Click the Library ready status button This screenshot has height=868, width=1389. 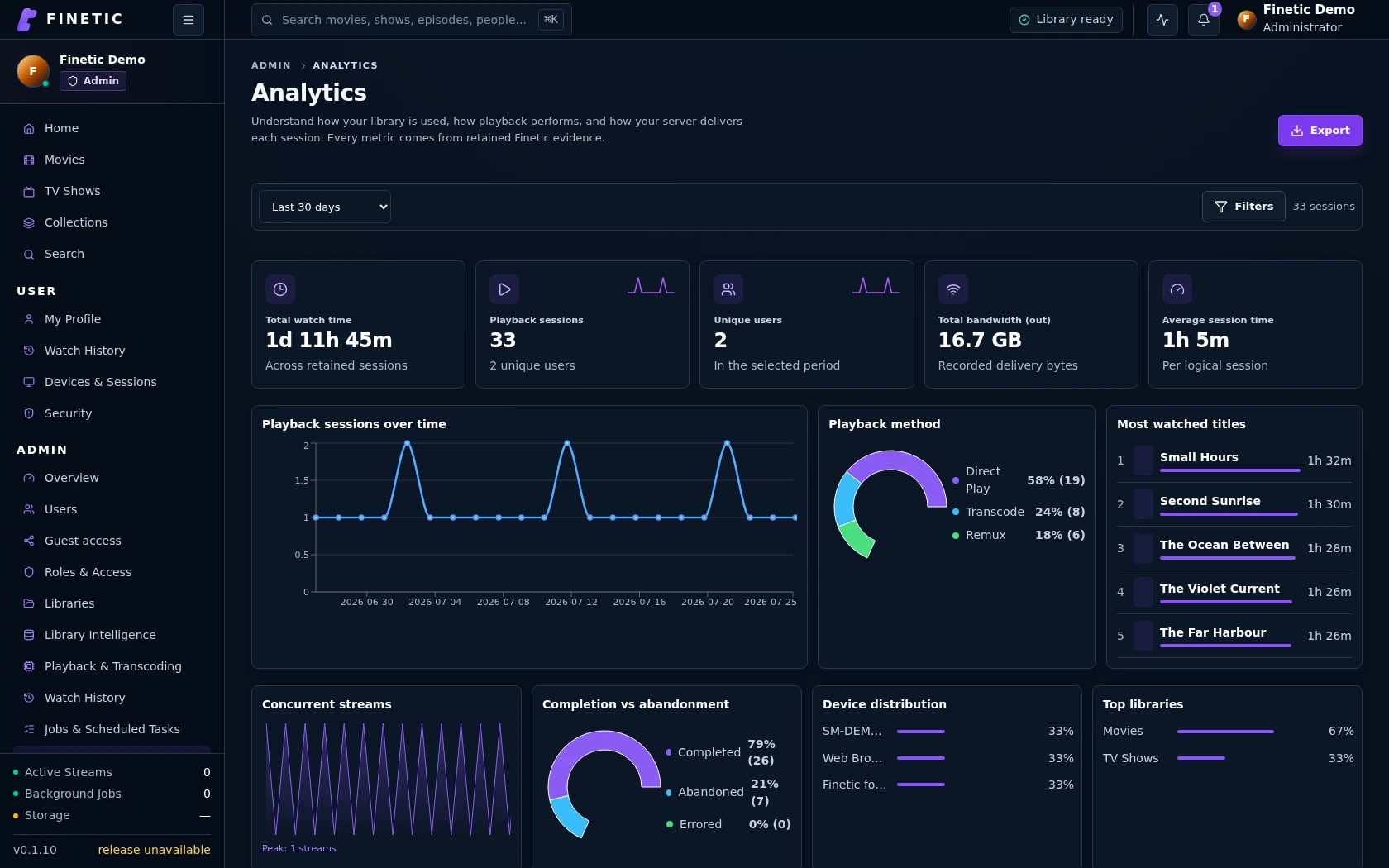tap(1066, 20)
